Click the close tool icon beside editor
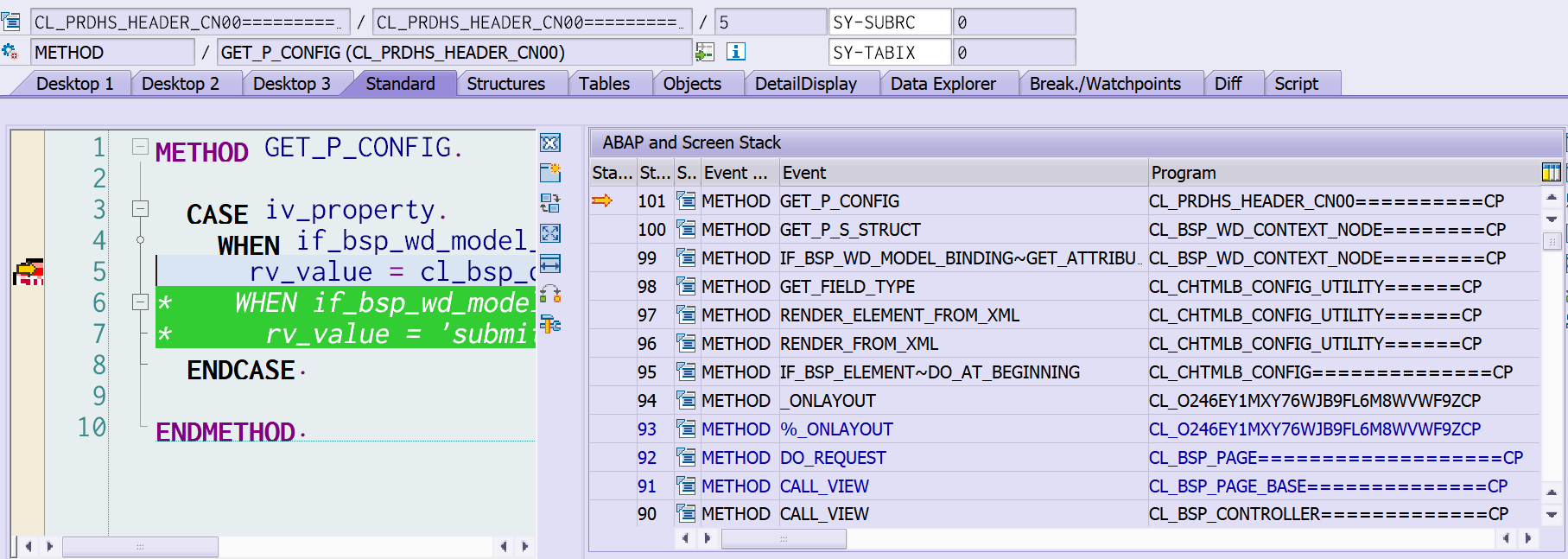Screen dimensions: 1568x559 [549, 143]
